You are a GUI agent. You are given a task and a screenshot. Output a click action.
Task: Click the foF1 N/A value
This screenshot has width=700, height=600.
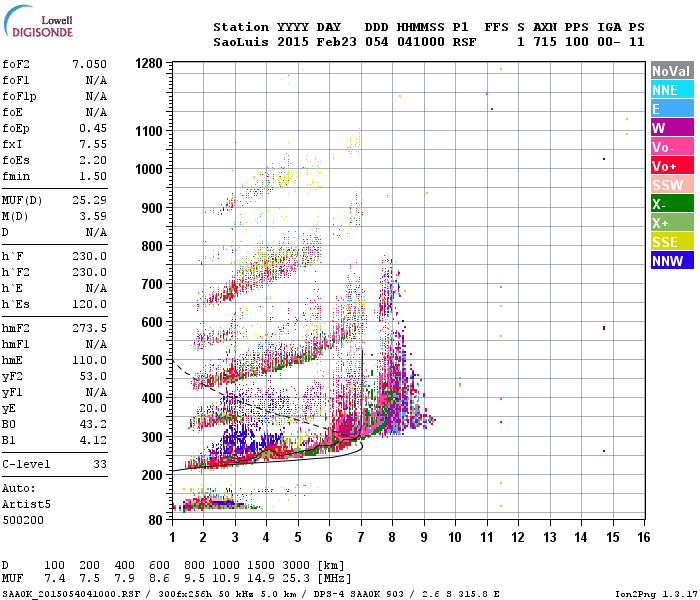coord(96,80)
